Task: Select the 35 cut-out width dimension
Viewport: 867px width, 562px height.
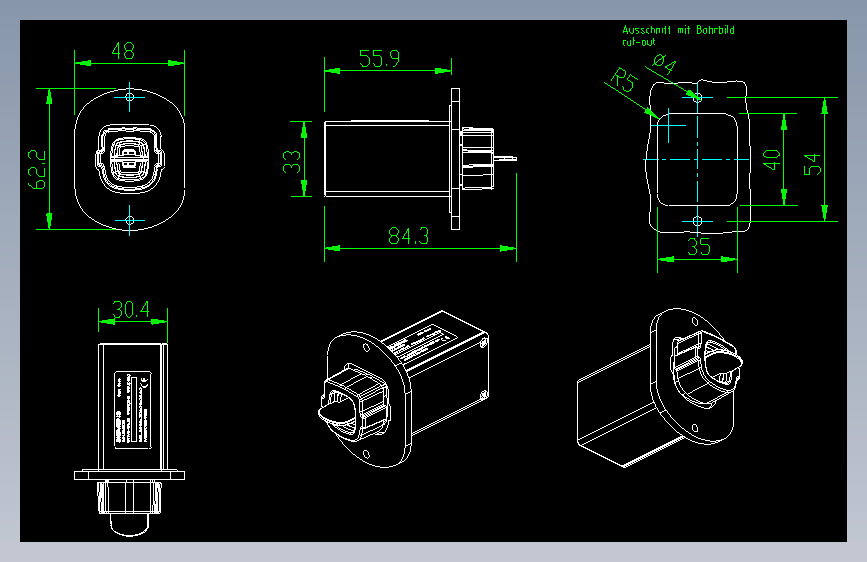Action: (699, 247)
